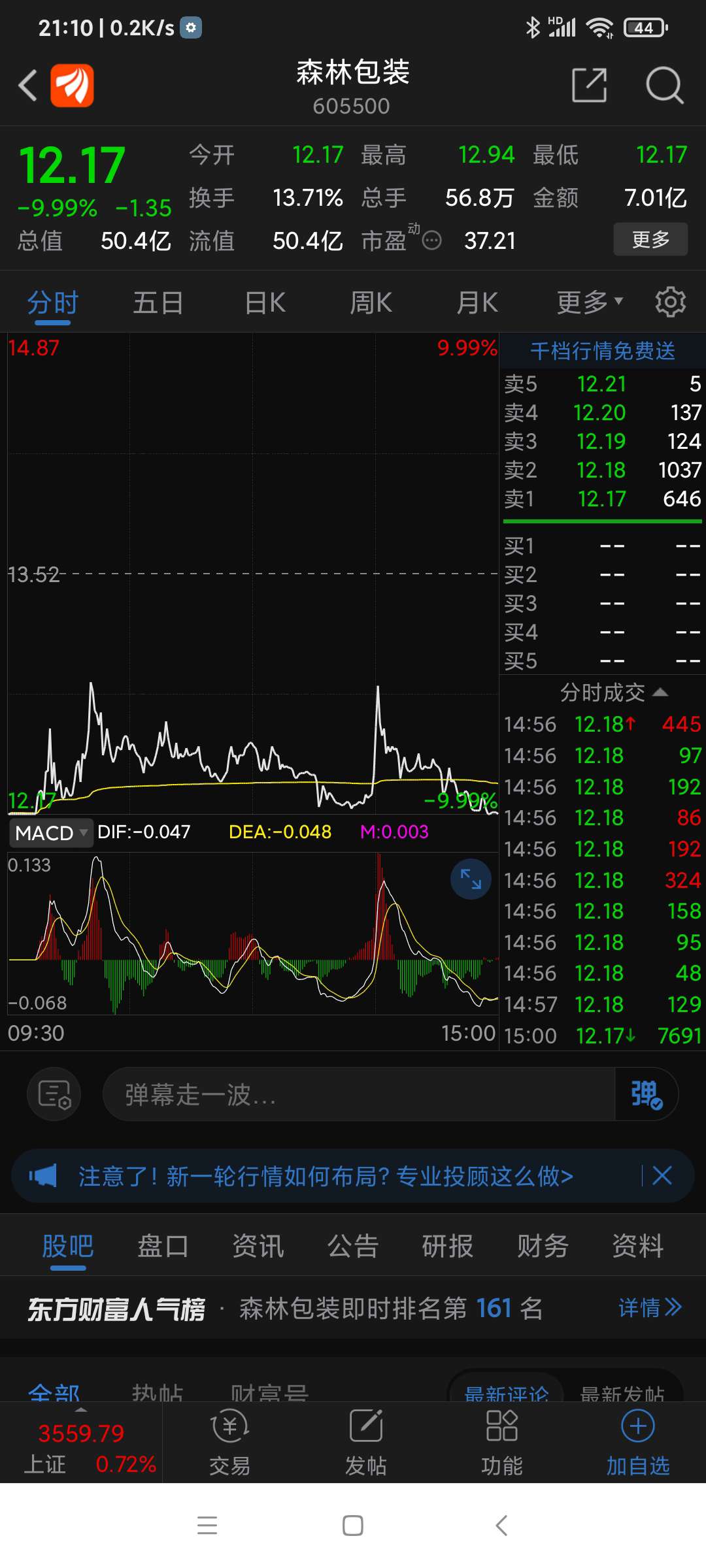Toggle the 弹 danmaku switch
Screen dimensions: 706x1568
646,1094
